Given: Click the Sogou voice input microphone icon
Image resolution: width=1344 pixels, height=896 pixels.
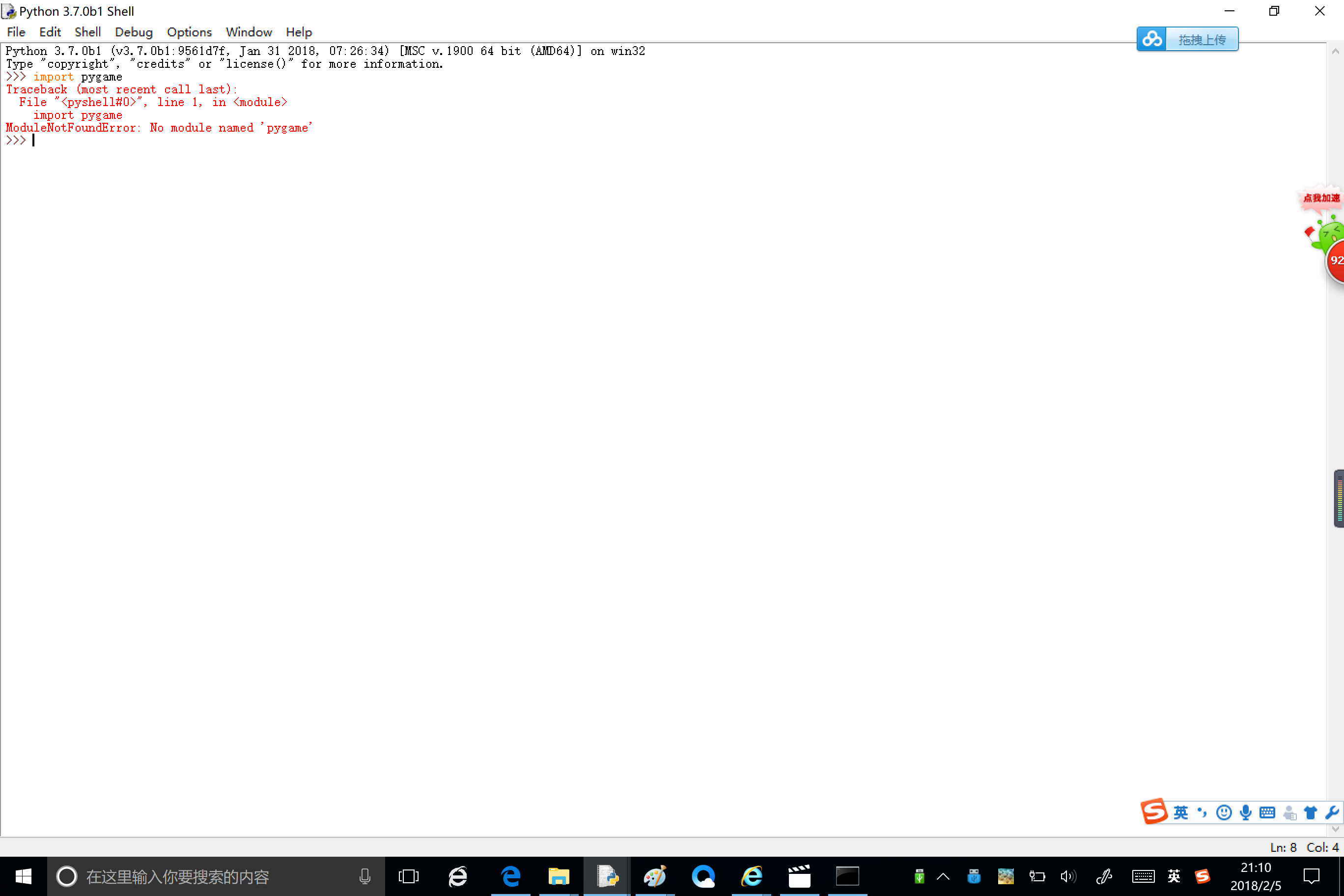Looking at the screenshot, I should coord(1246,812).
